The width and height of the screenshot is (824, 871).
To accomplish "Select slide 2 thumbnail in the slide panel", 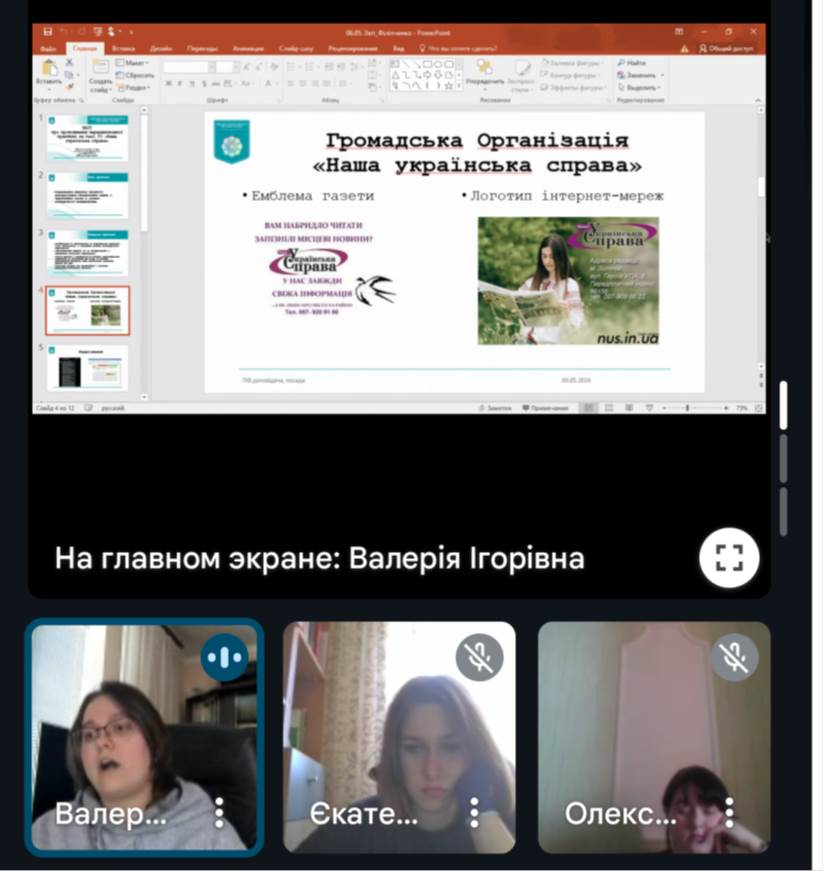I will 87,195.
